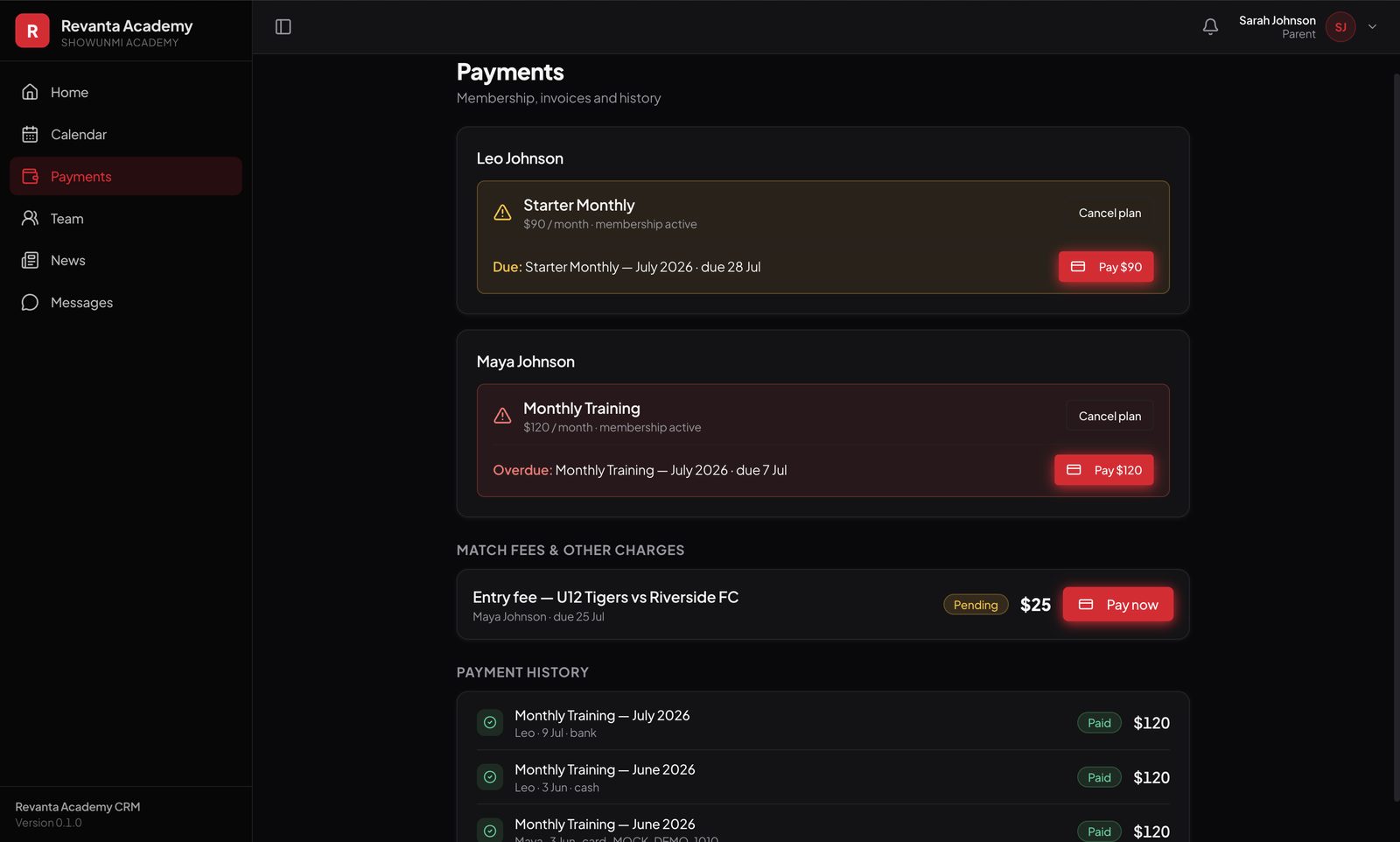Pay $120 overdue Monthly Training
1400x842 pixels.
pyautogui.click(x=1103, y=470)
